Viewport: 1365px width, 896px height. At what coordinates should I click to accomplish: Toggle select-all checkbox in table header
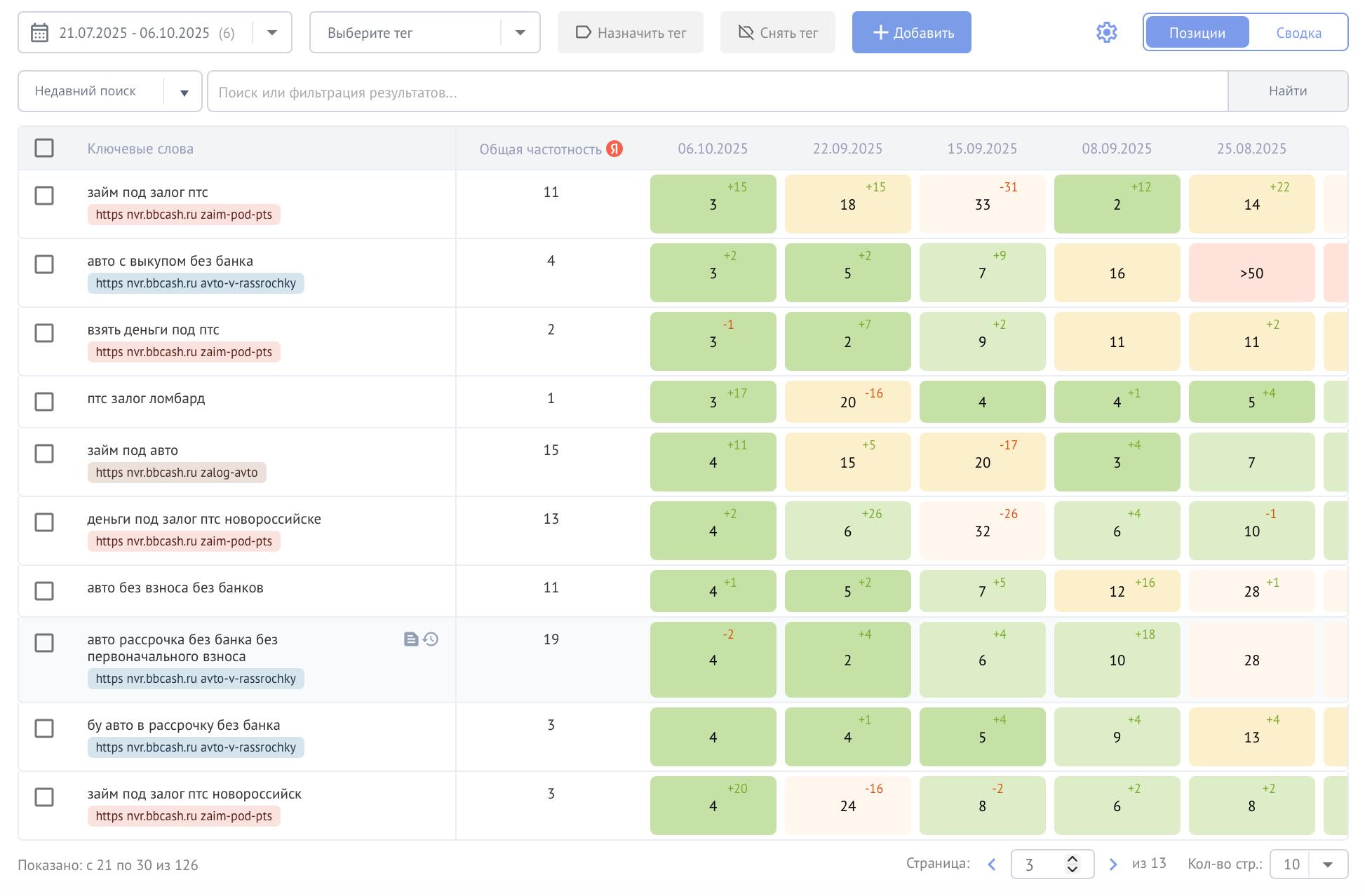(x=44, y=148)
